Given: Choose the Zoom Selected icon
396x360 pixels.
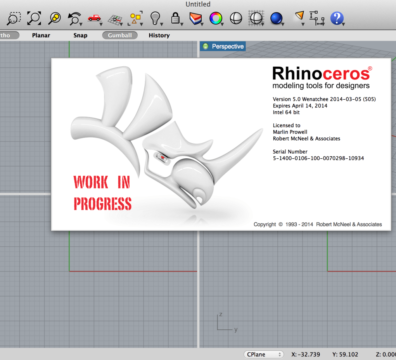Looking at the screenshot, I should [54, 18].
